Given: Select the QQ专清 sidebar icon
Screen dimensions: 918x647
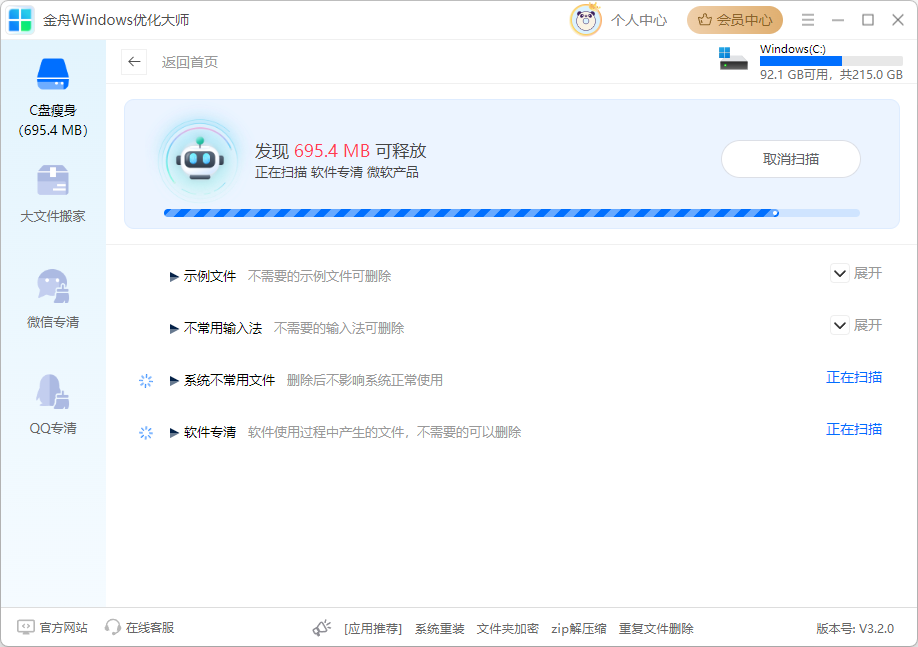Looking at the screenshot, I should (x=53, y=392).
